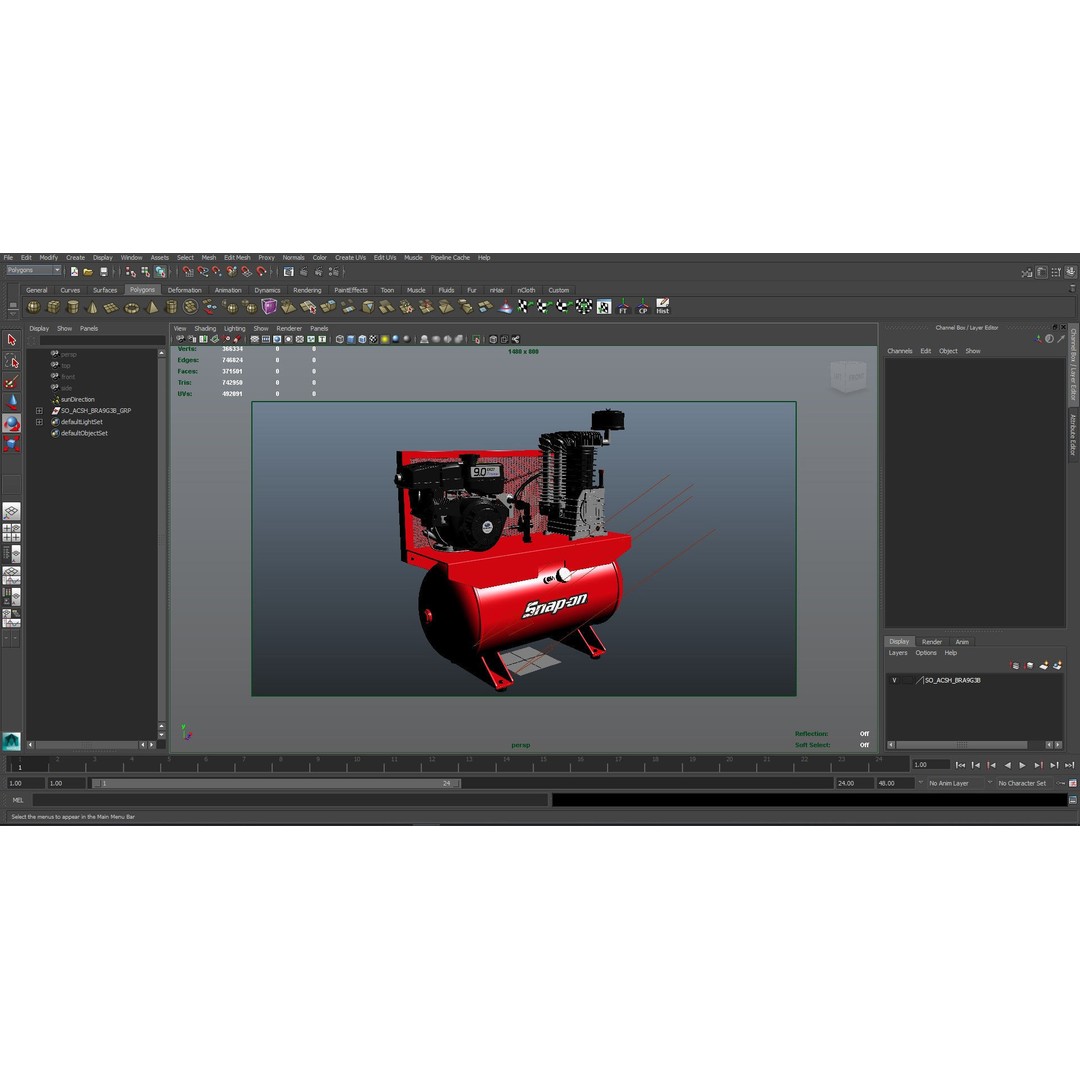This screenshot has width=1080, height=1080.
Task: Click the Save Scene icon
Action: point(103,272)
